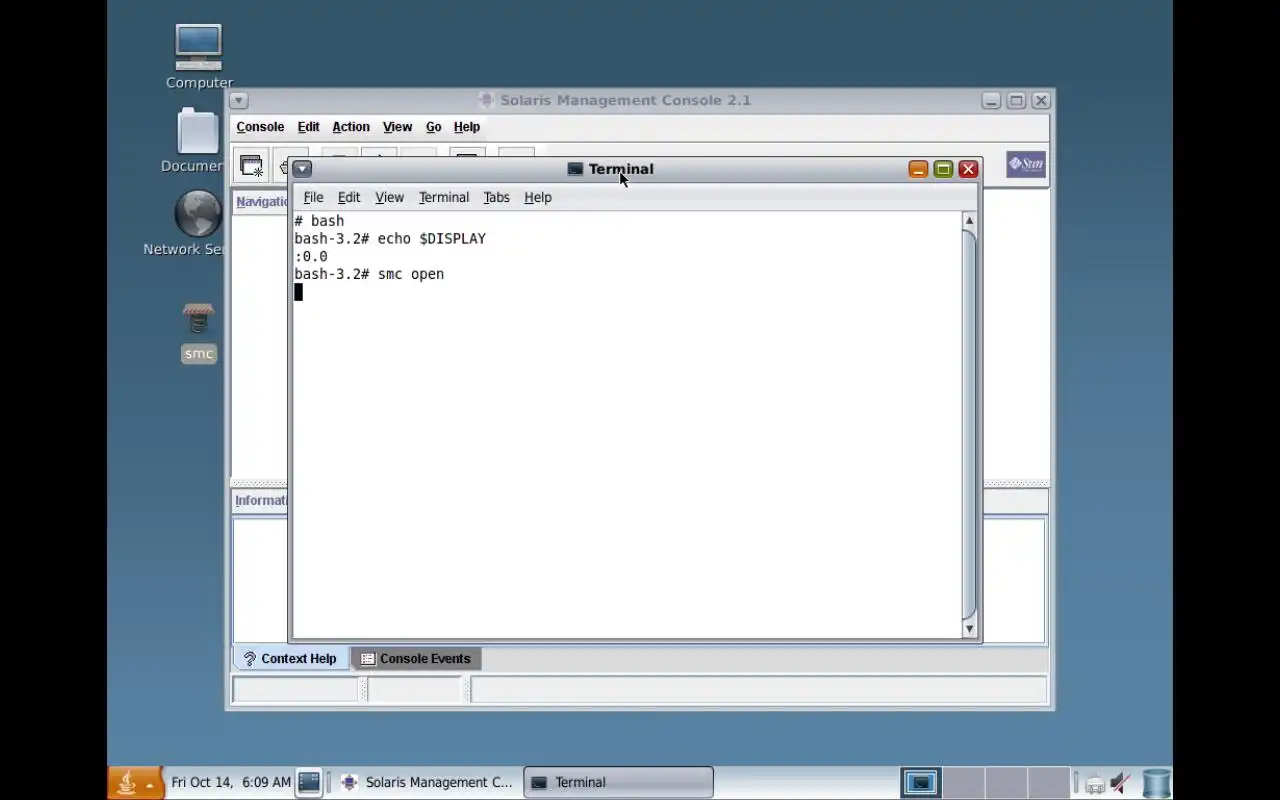The width and height of the screenshot is (1280, 800).
Task: Open the Edit menu in Terminal
Action: (x=349, y=197)
